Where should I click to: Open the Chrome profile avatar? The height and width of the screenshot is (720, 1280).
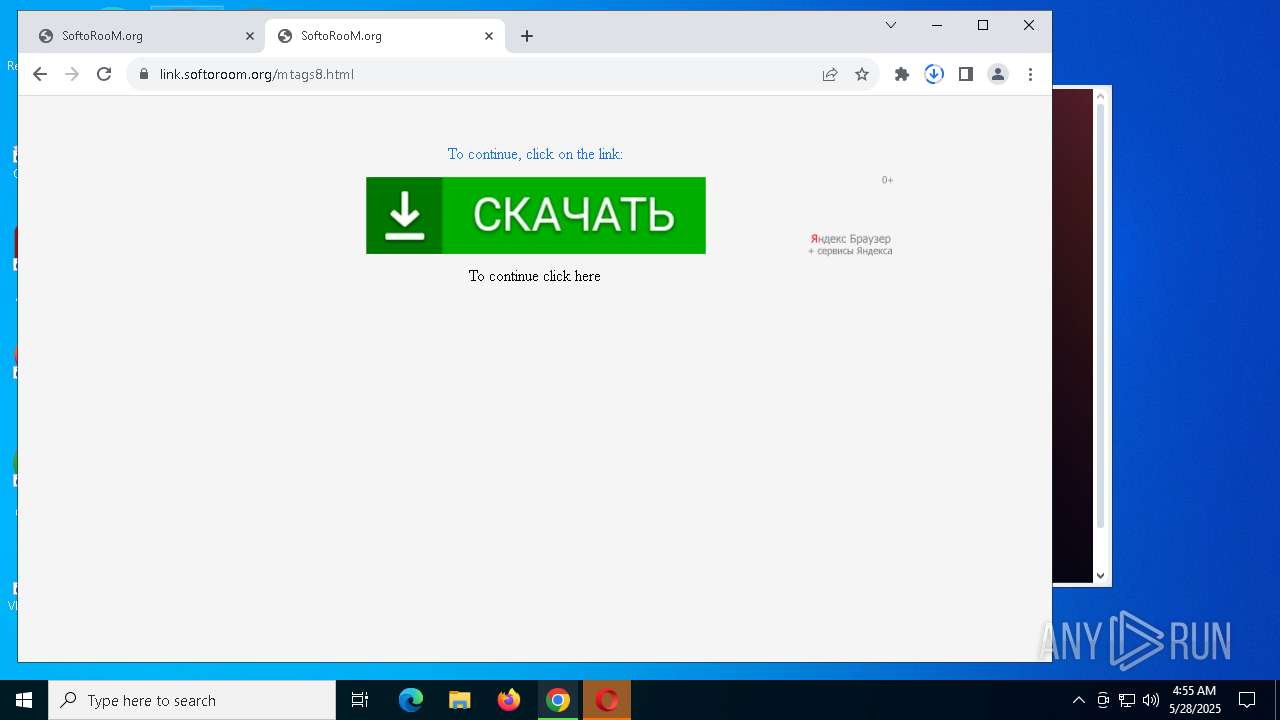click(x=998, y=74)
